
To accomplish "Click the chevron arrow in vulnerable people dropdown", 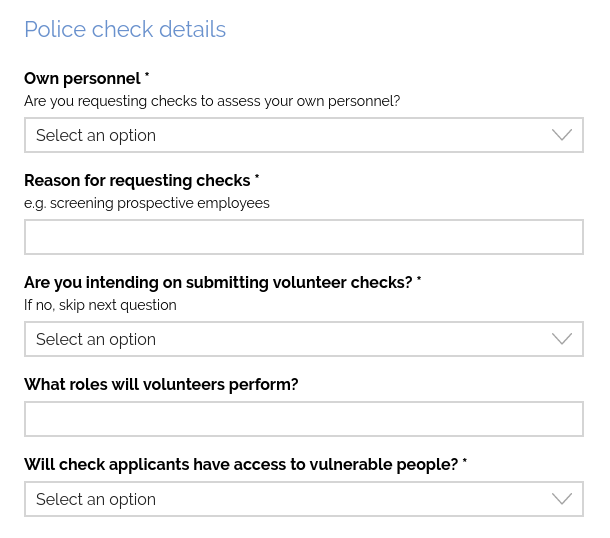I will point(562,499).
